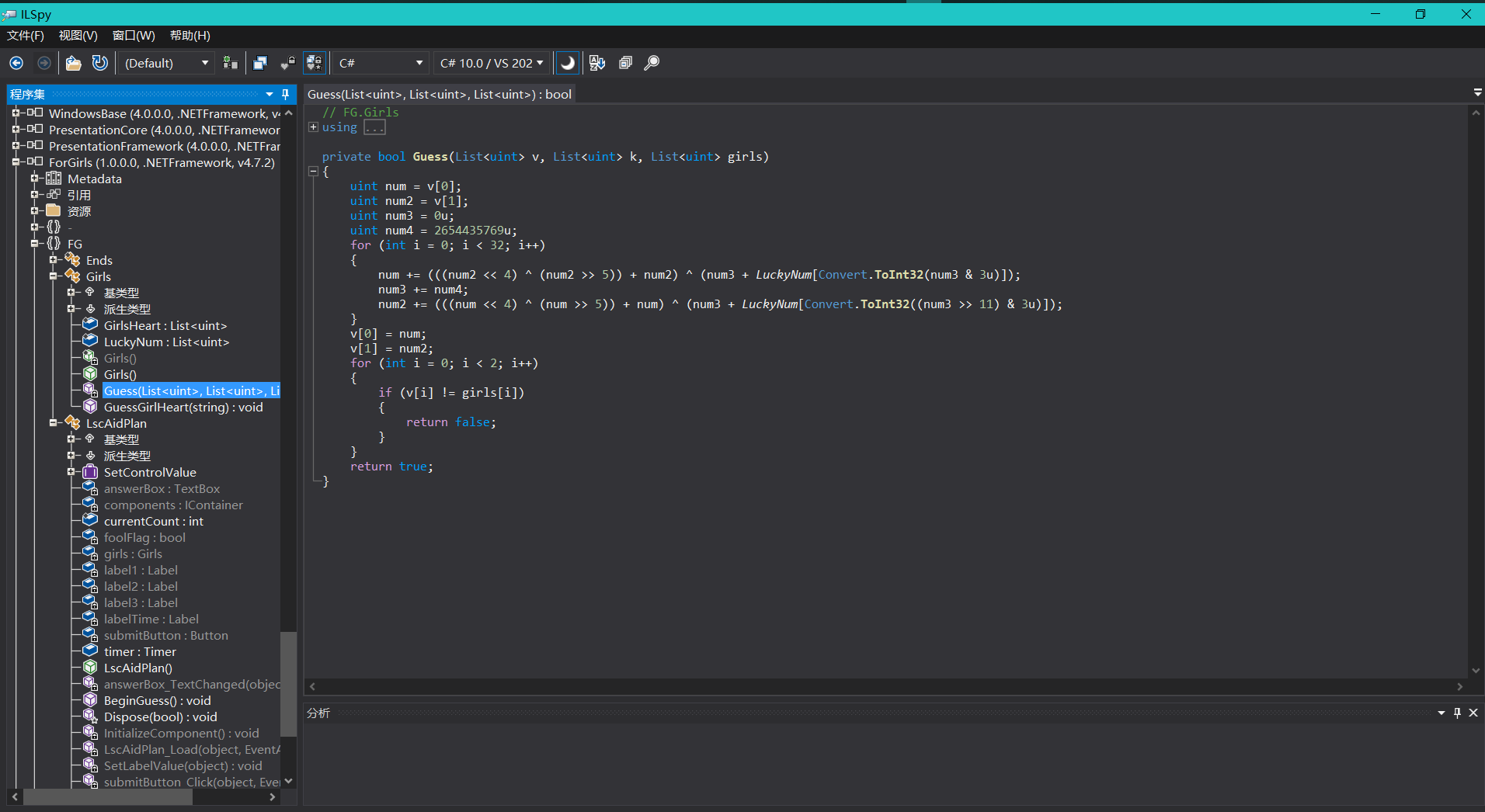This screenshot has height=812, width=1485.
Task: Select the Dispose(bool) : void method
Action: pos(161,717)
